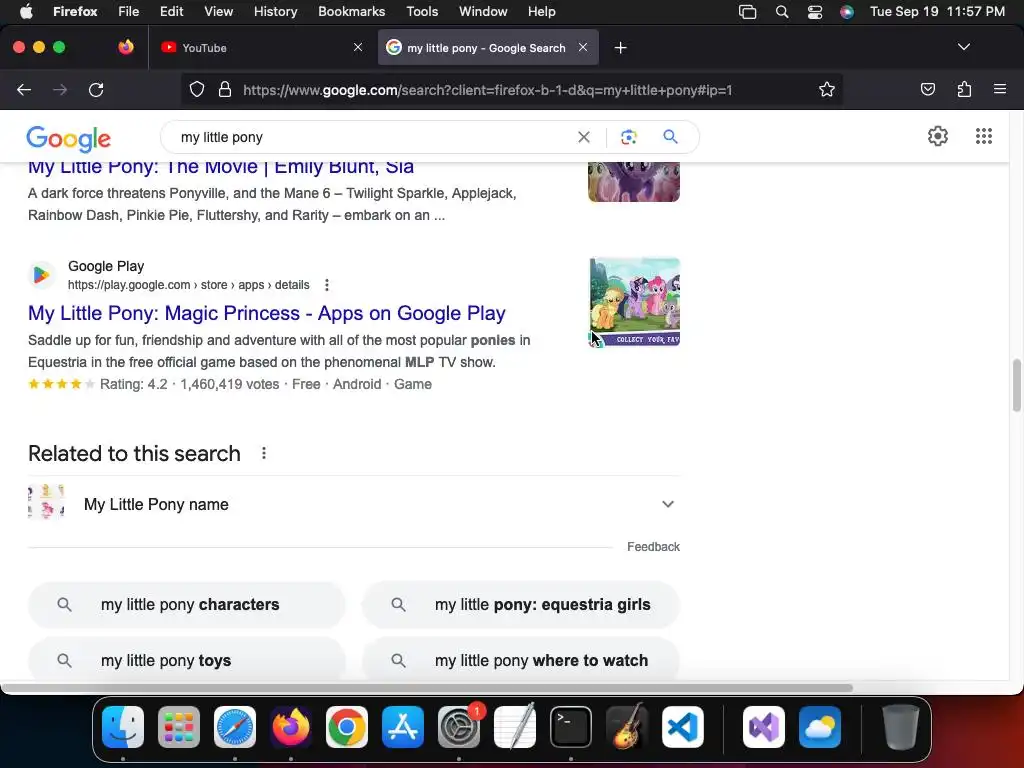Click the forward navigation arrow
Image resolution: width=1024 pixels, height=768 pixels.
[60, 89]
